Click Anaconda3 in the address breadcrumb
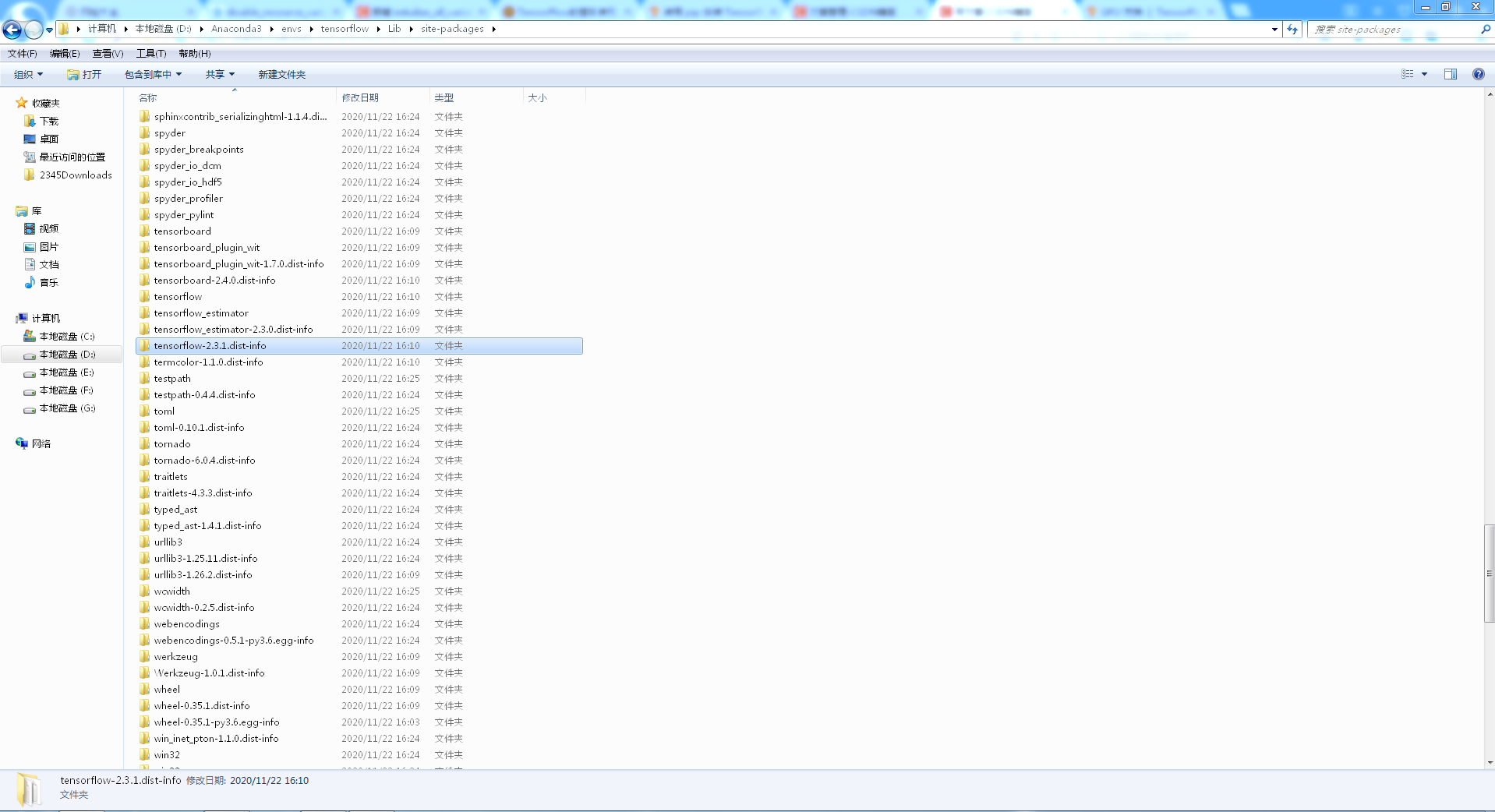 click(x=237, y=29)
